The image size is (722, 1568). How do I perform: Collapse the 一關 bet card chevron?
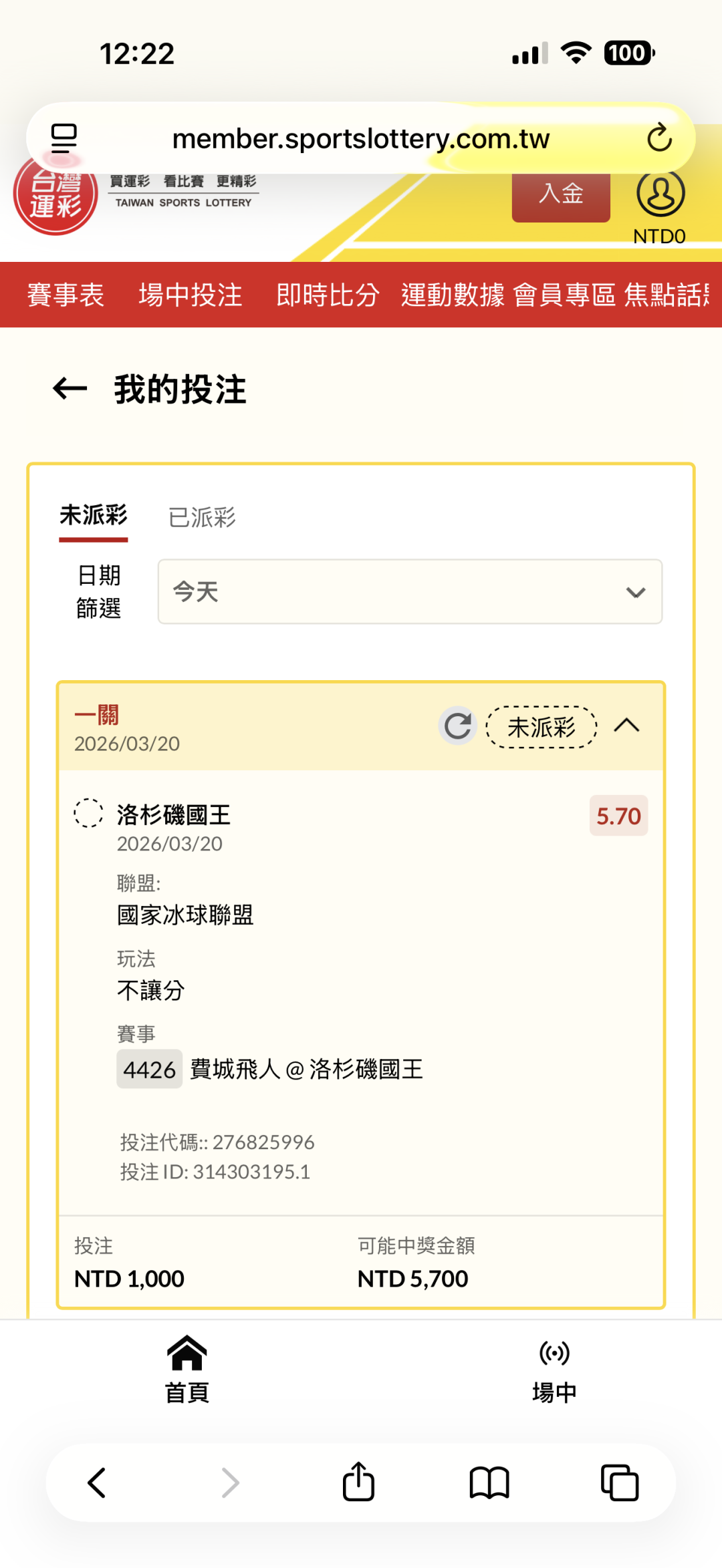point(626,726)
